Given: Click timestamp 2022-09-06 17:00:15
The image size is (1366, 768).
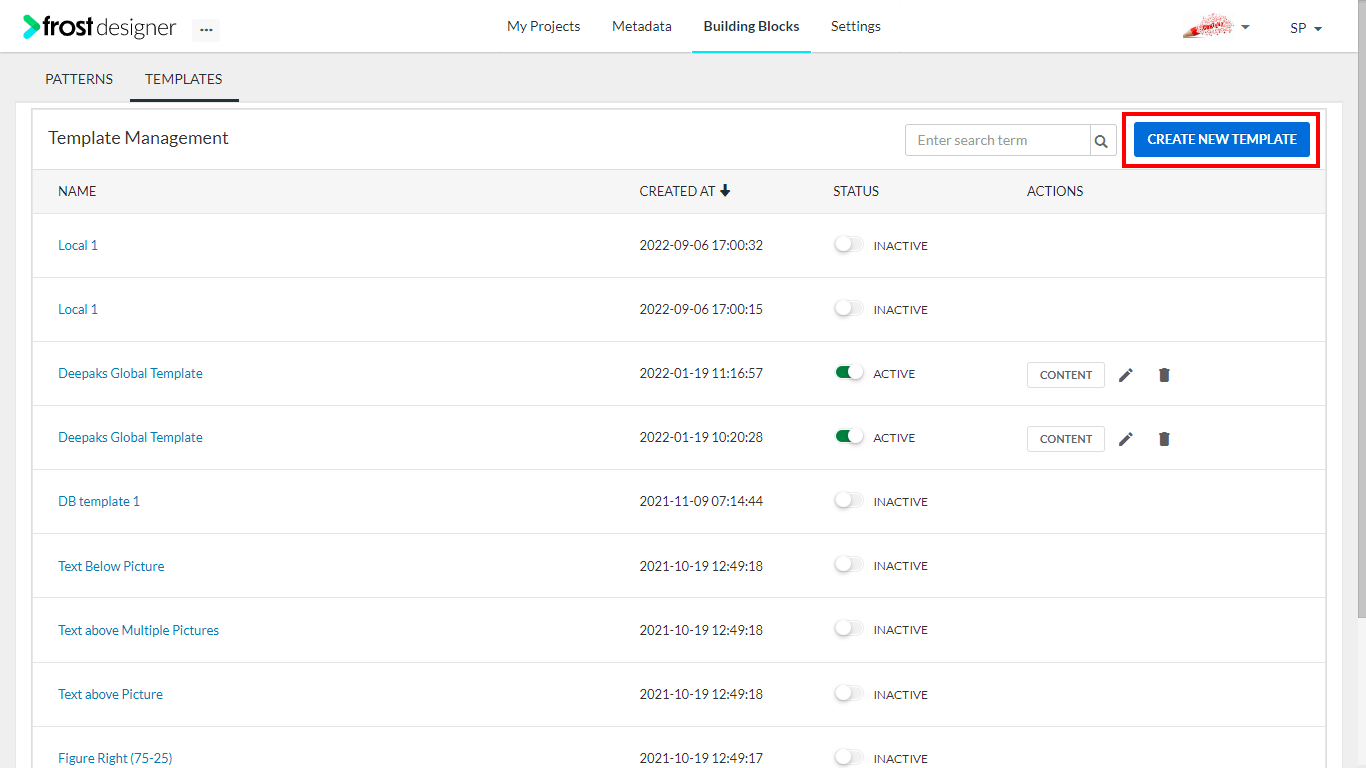Looking at the screenshot, I should 701,309.
